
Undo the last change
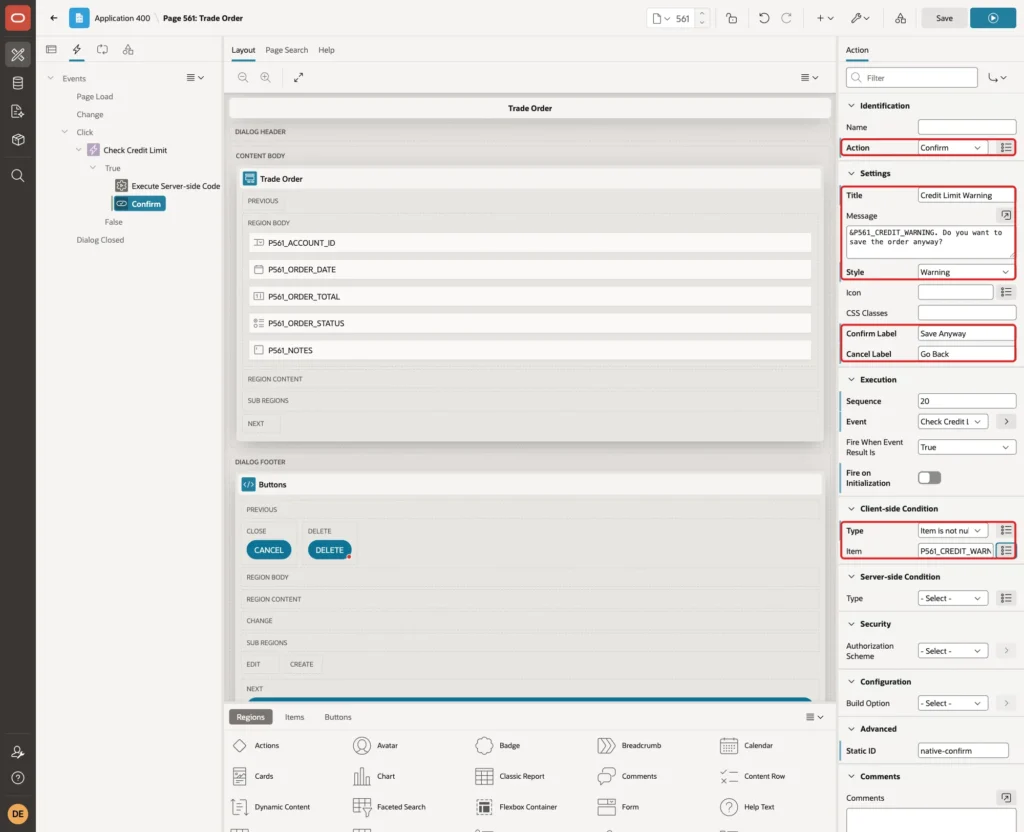coord(764,18)
